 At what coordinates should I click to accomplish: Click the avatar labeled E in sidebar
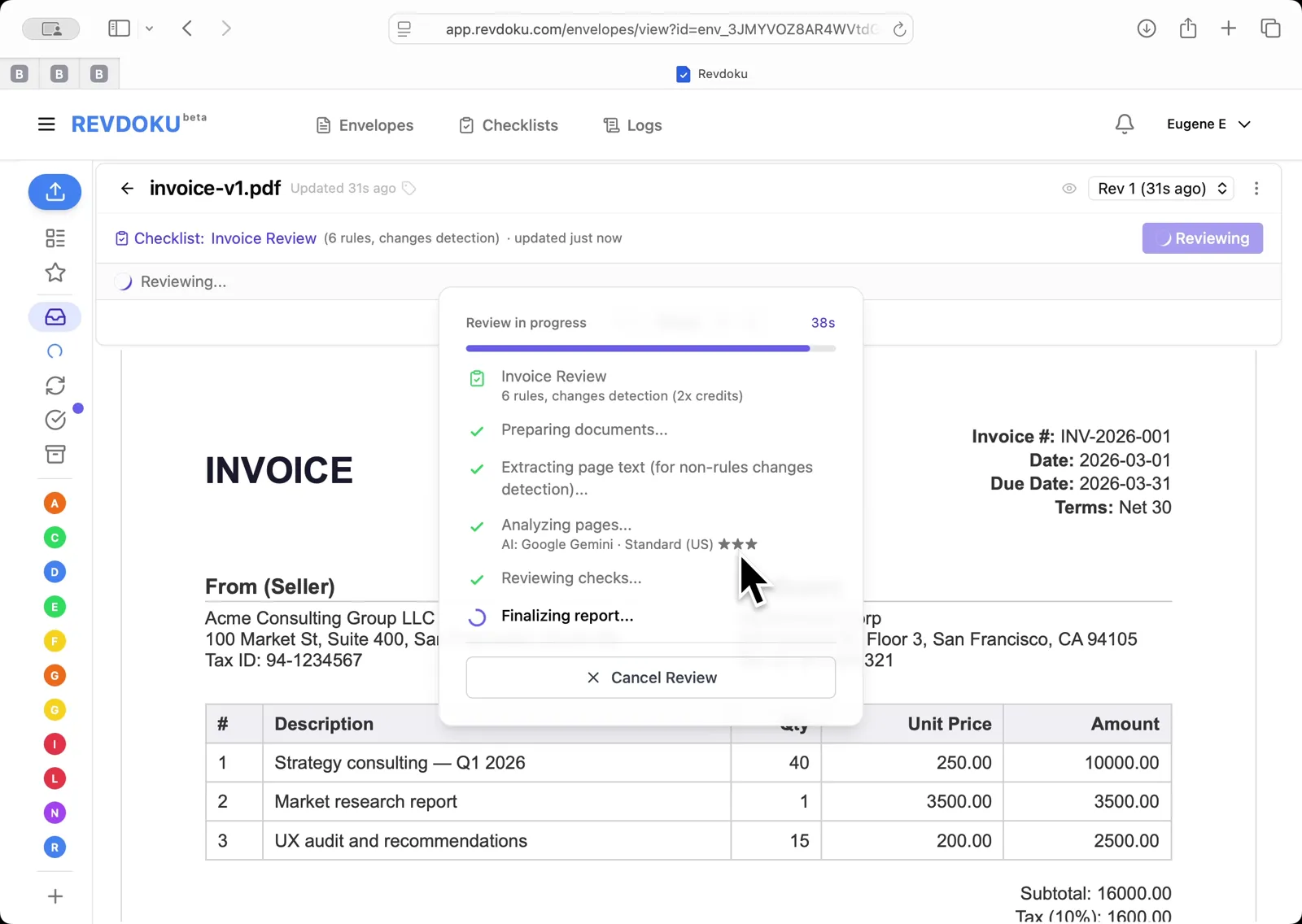(x=55, y=606)
